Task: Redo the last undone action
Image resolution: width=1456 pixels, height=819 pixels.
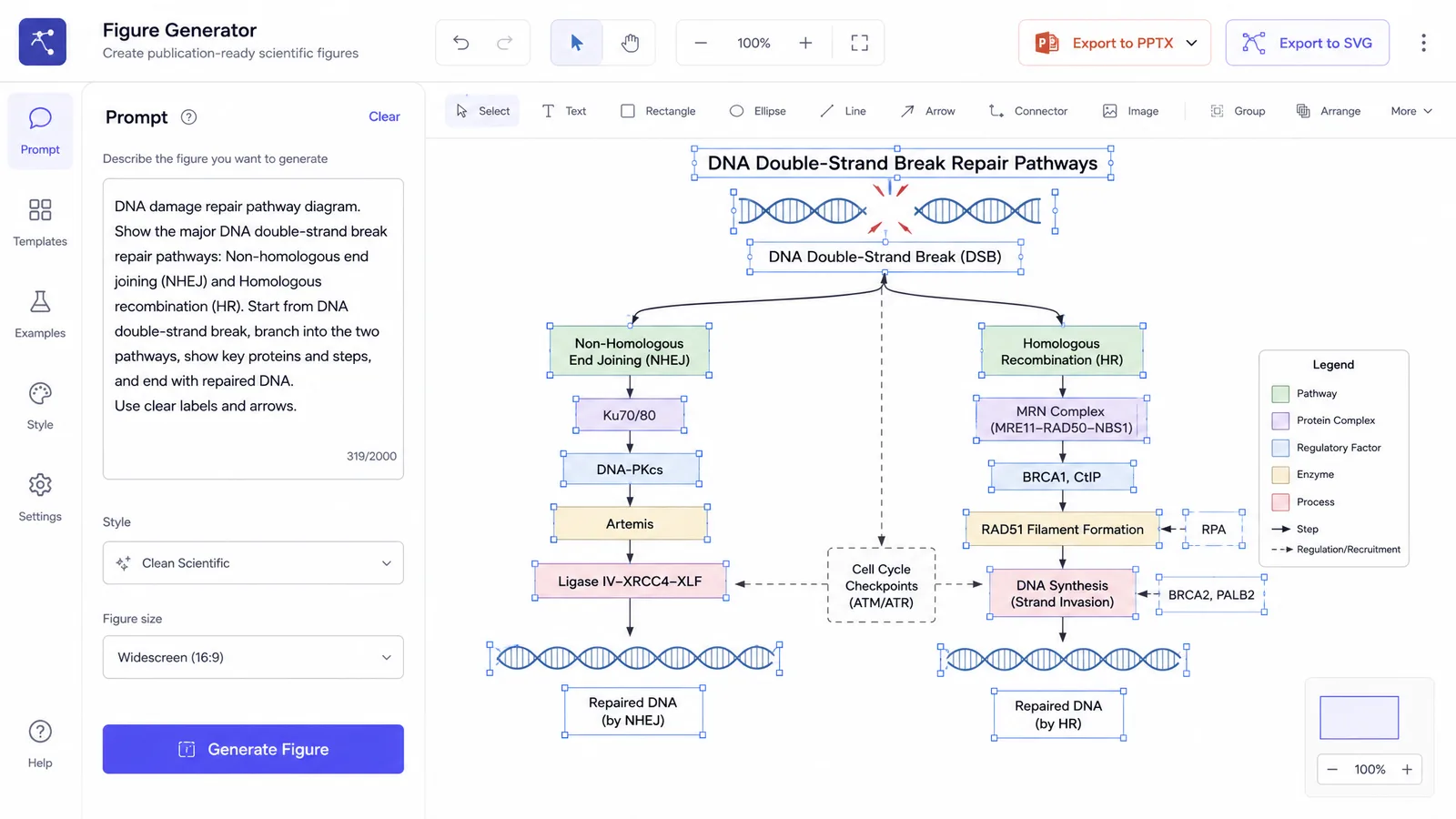Action: tap(504, 43)
